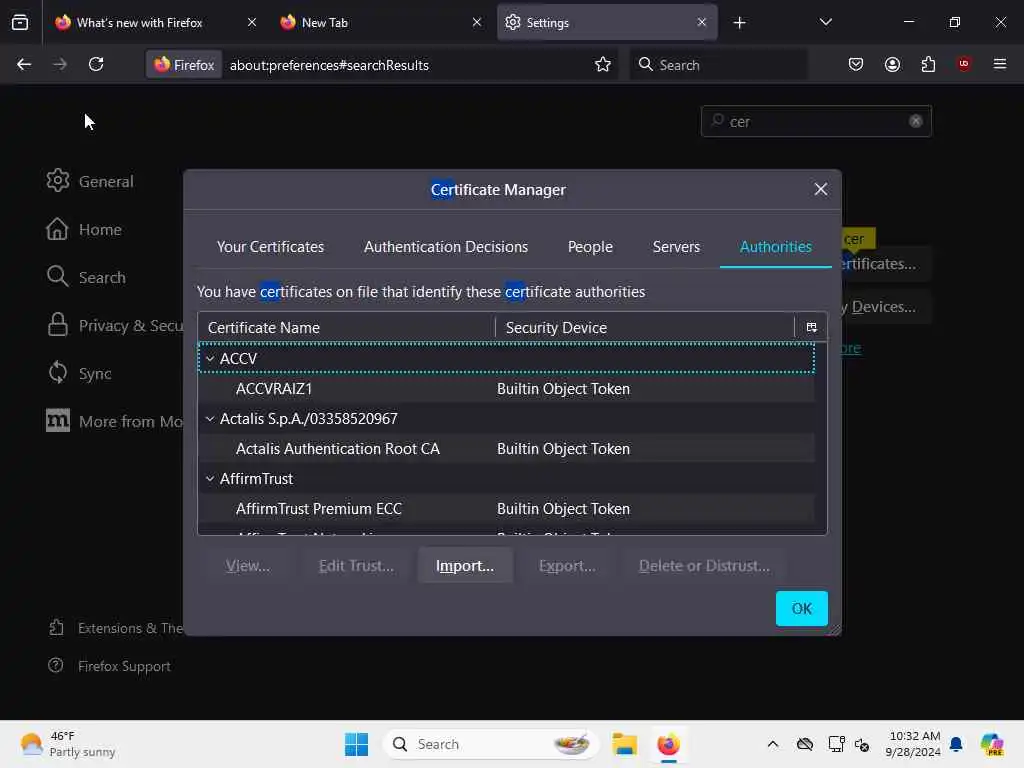Image resolution: width=1024 pixels, height=768 pixels.
Task: Collapse the AffirmTrust group
Action: [210, 479]
